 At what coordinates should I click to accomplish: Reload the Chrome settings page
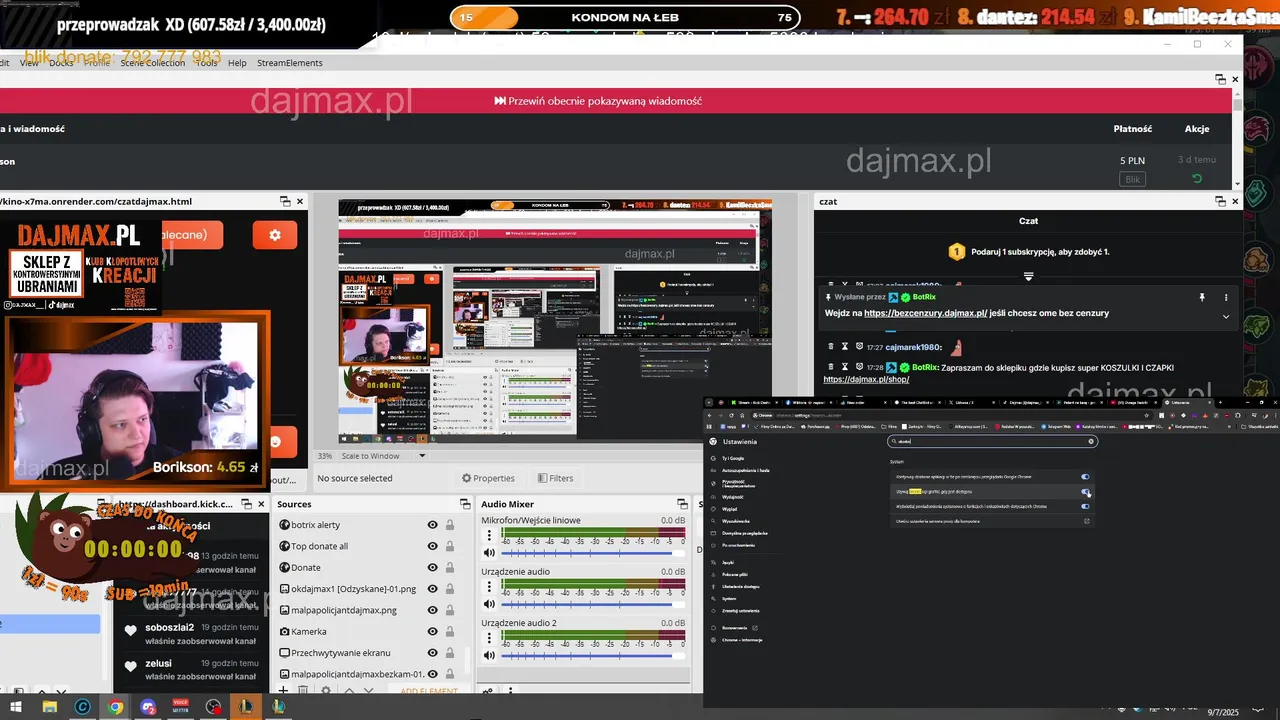pos(733,415)
